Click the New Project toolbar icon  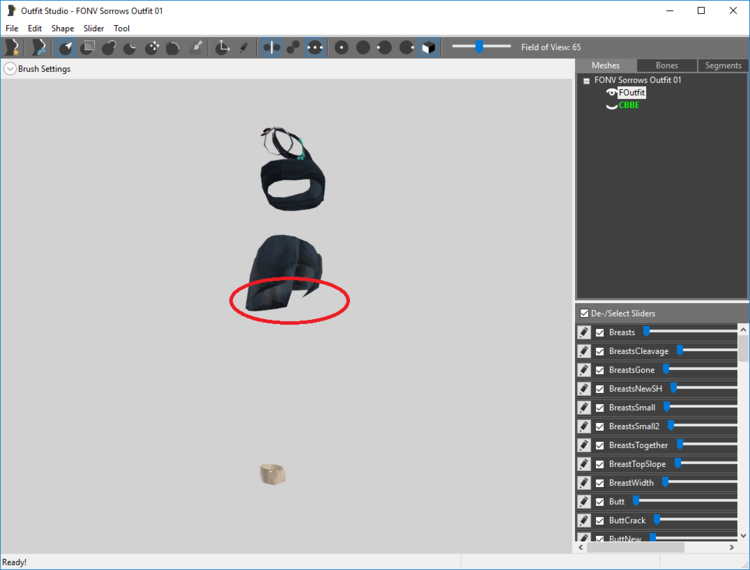coord(12,47)
